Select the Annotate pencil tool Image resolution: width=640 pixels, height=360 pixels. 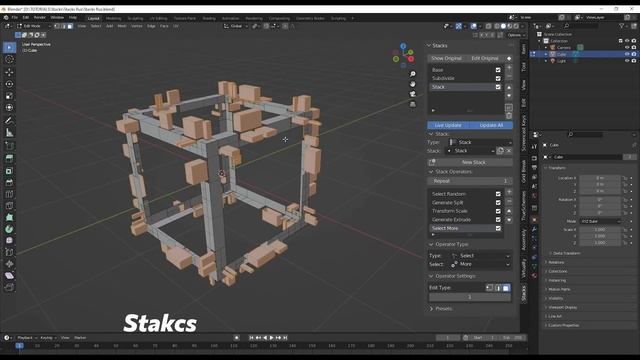click(x=9, y=120)
